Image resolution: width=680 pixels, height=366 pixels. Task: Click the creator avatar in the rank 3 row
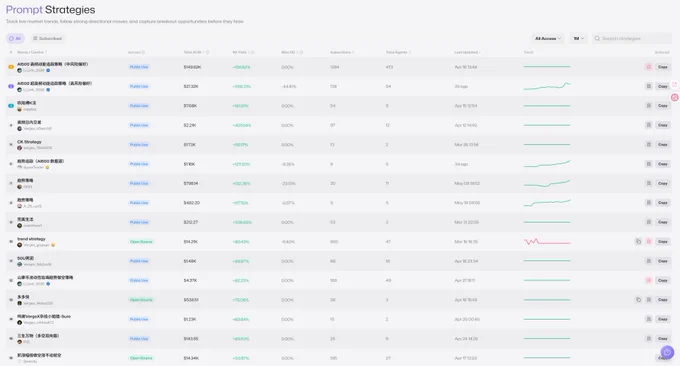[x=20, y=109]
